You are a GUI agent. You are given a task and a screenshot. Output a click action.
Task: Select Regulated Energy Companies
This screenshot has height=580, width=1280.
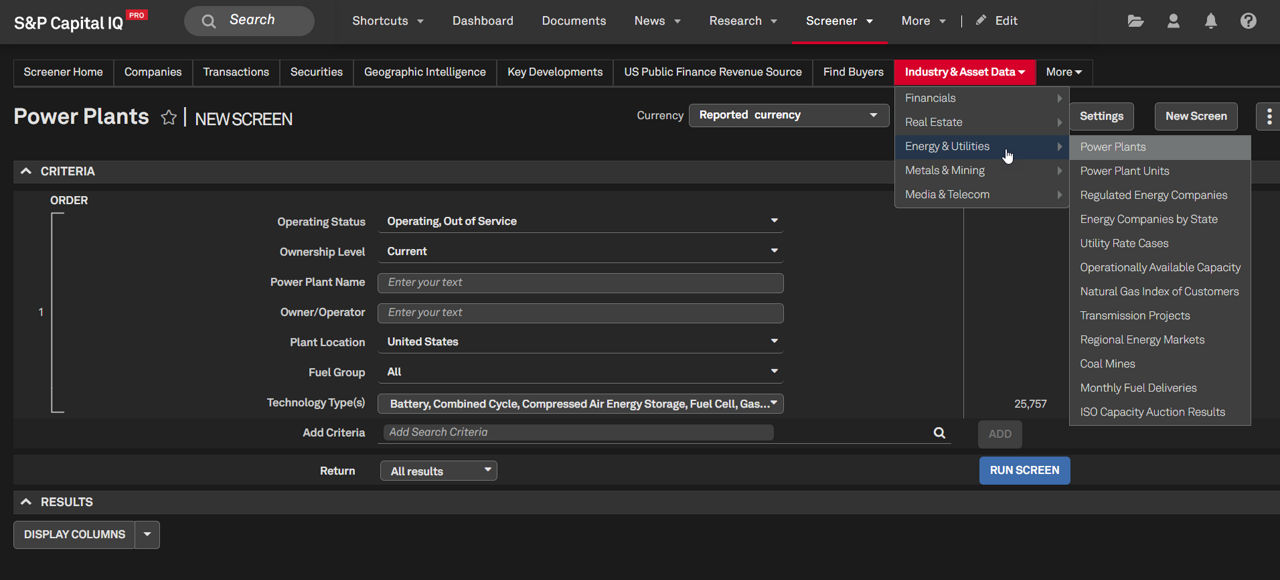[x=1160, y=195]
